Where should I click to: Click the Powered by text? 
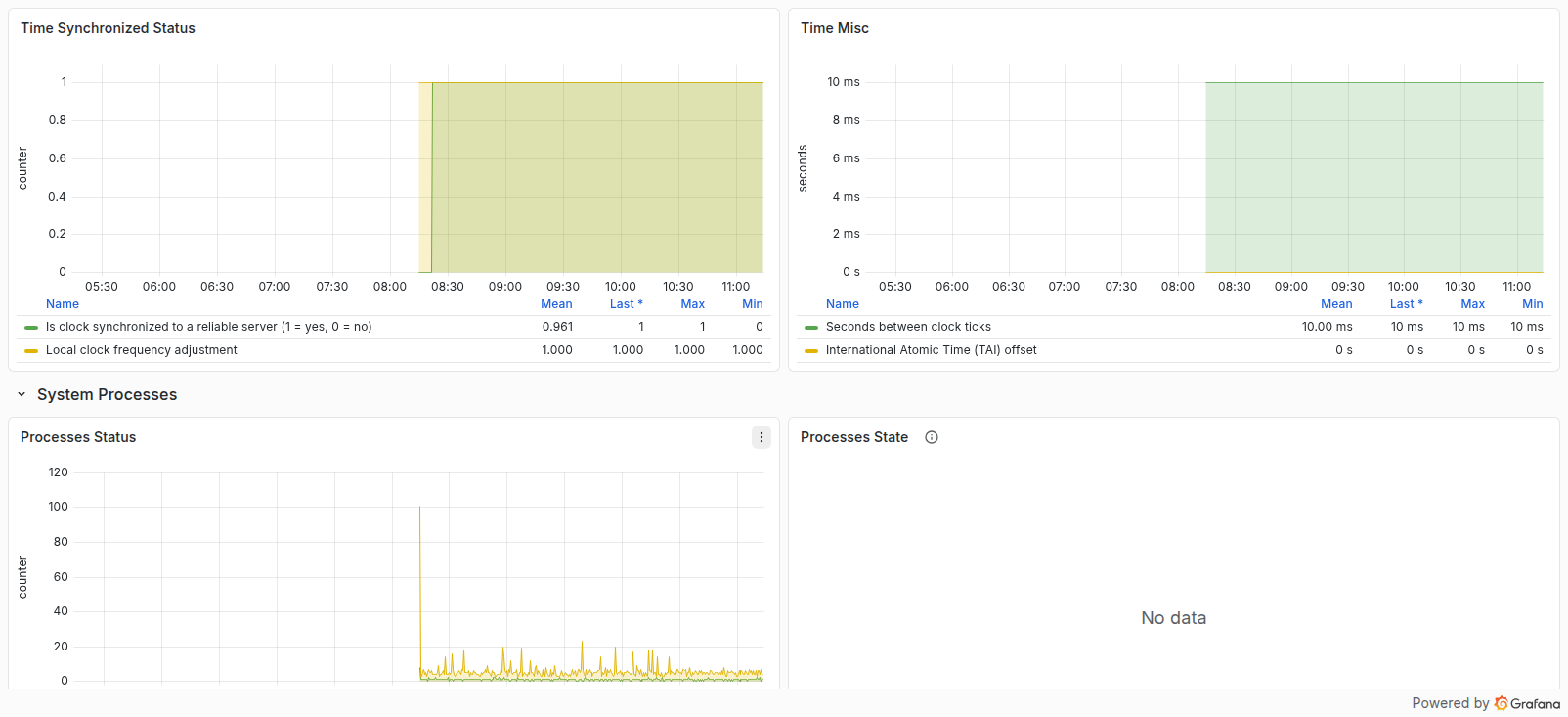pos(1451,703)
